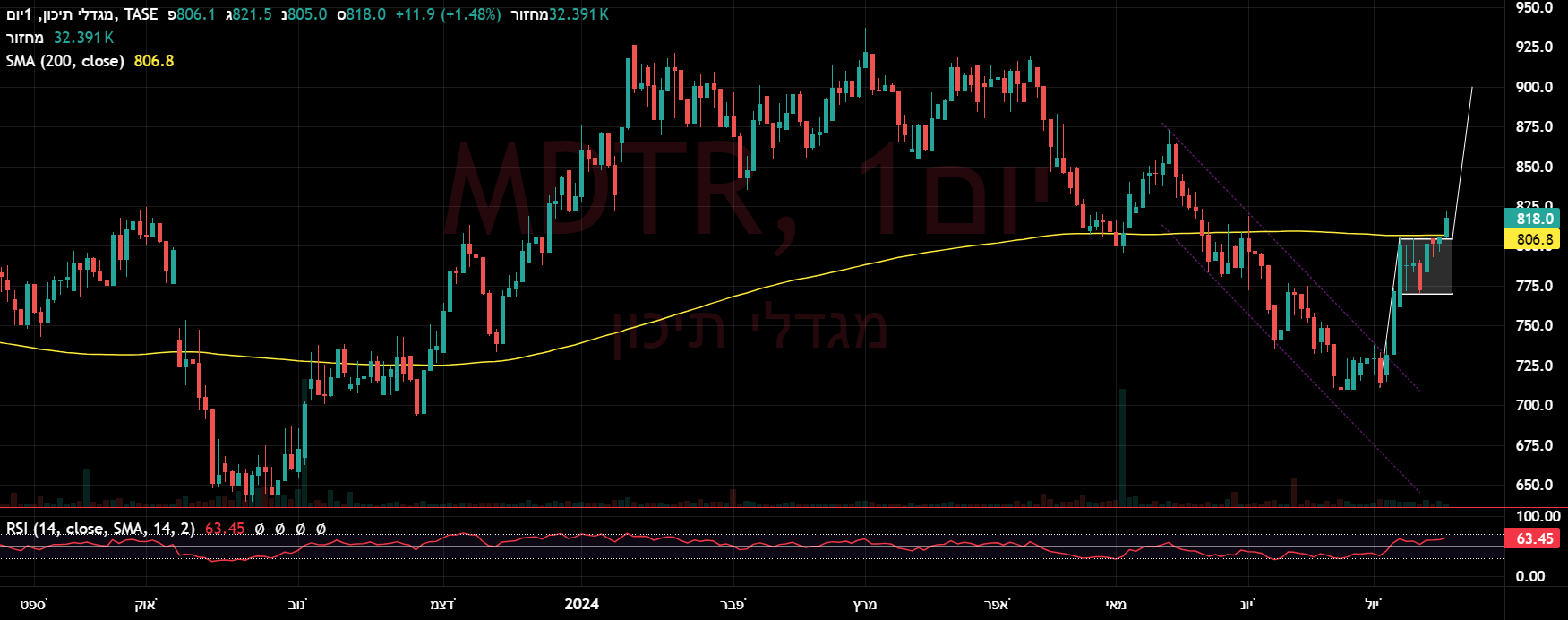Click the אוק' label on time axis

146,604
